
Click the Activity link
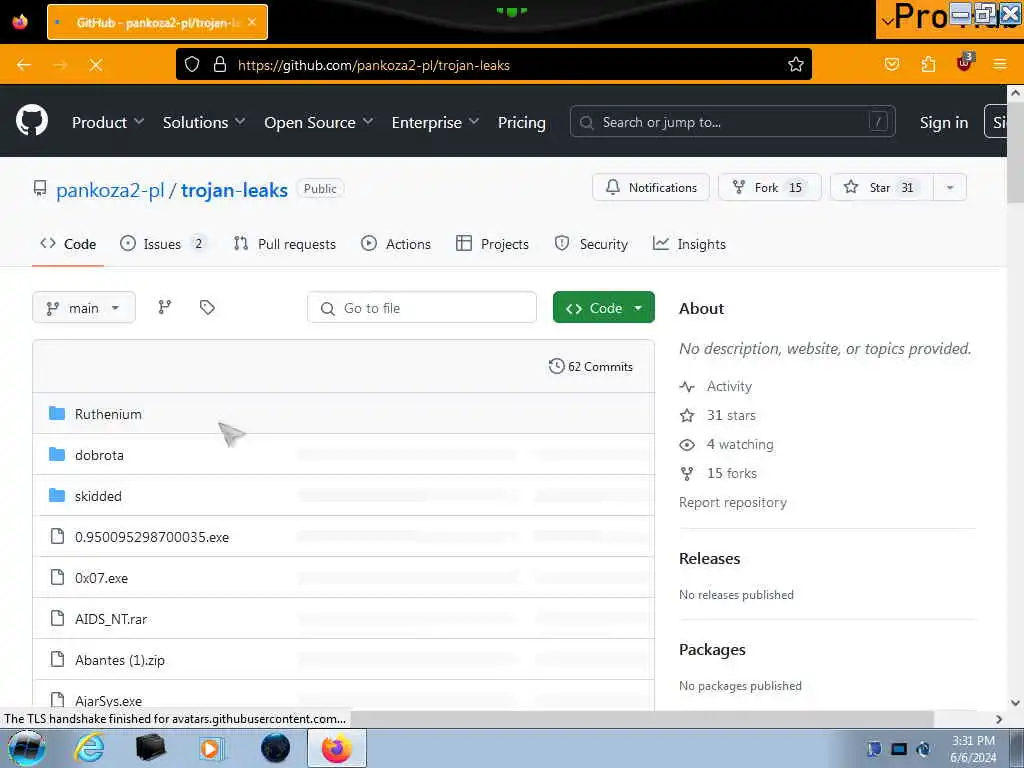point(729,386)
